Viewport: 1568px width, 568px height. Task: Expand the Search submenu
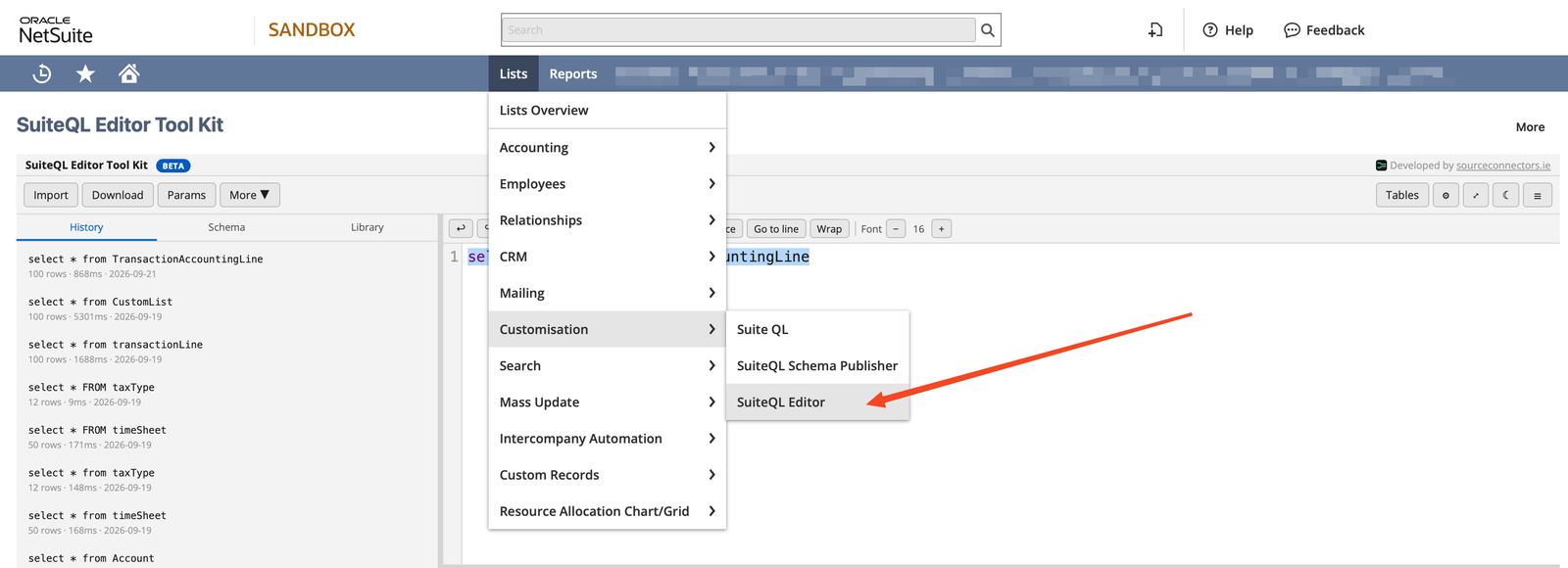pos(607,365)
